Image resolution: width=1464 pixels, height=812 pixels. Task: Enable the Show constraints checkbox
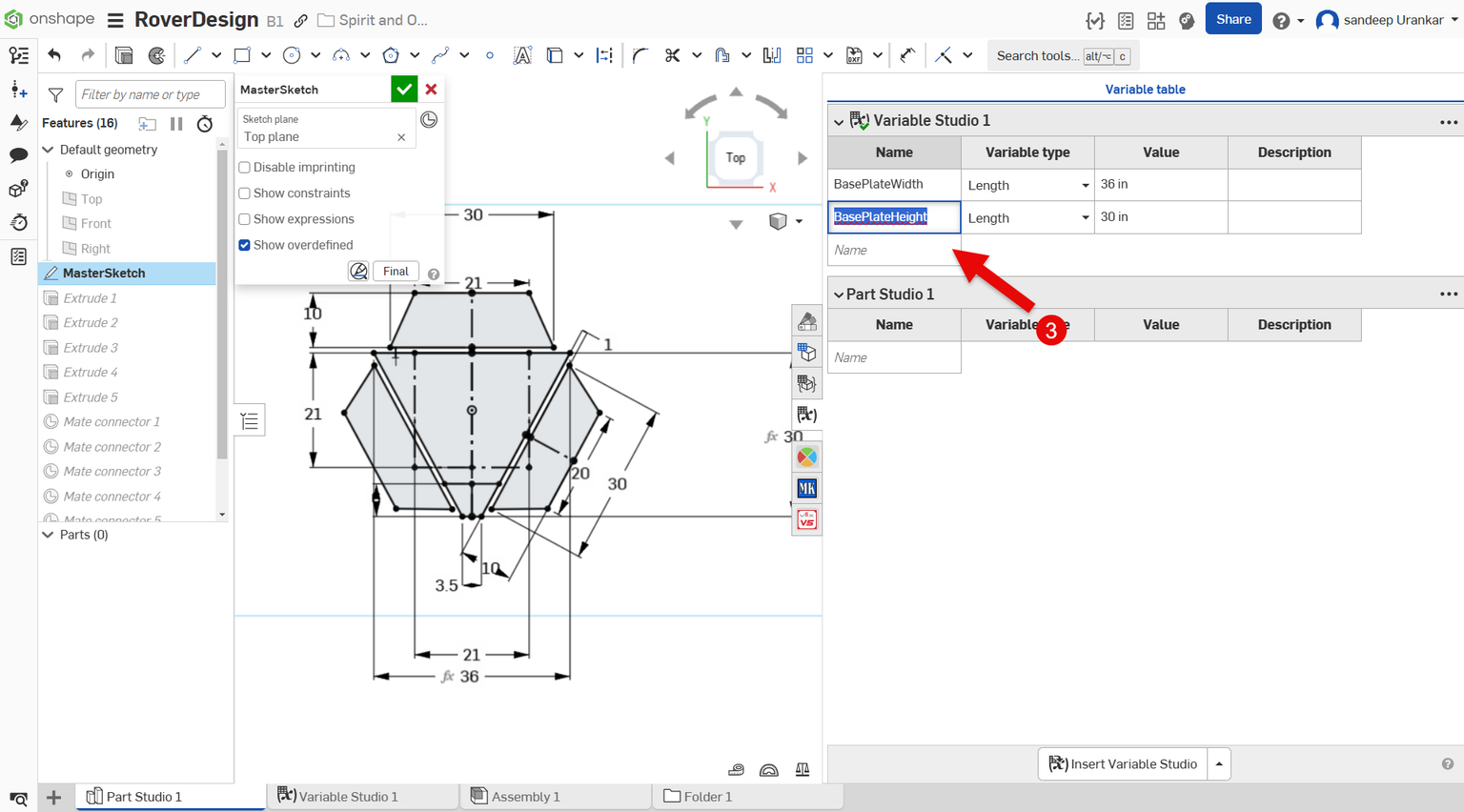coord(244,192)
